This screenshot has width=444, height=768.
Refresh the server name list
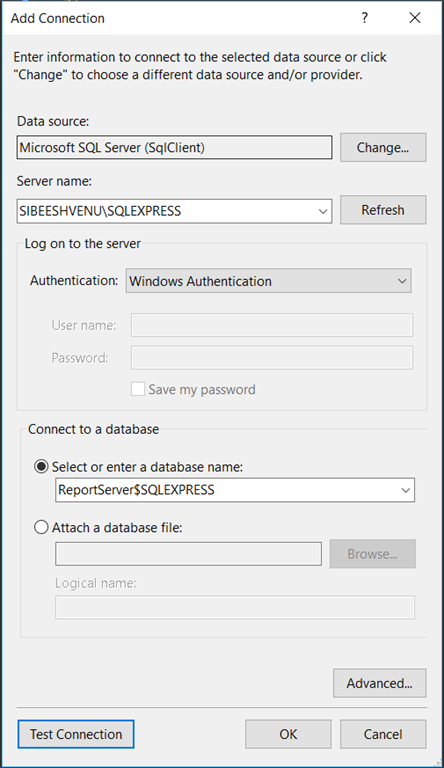pos(383,210)
